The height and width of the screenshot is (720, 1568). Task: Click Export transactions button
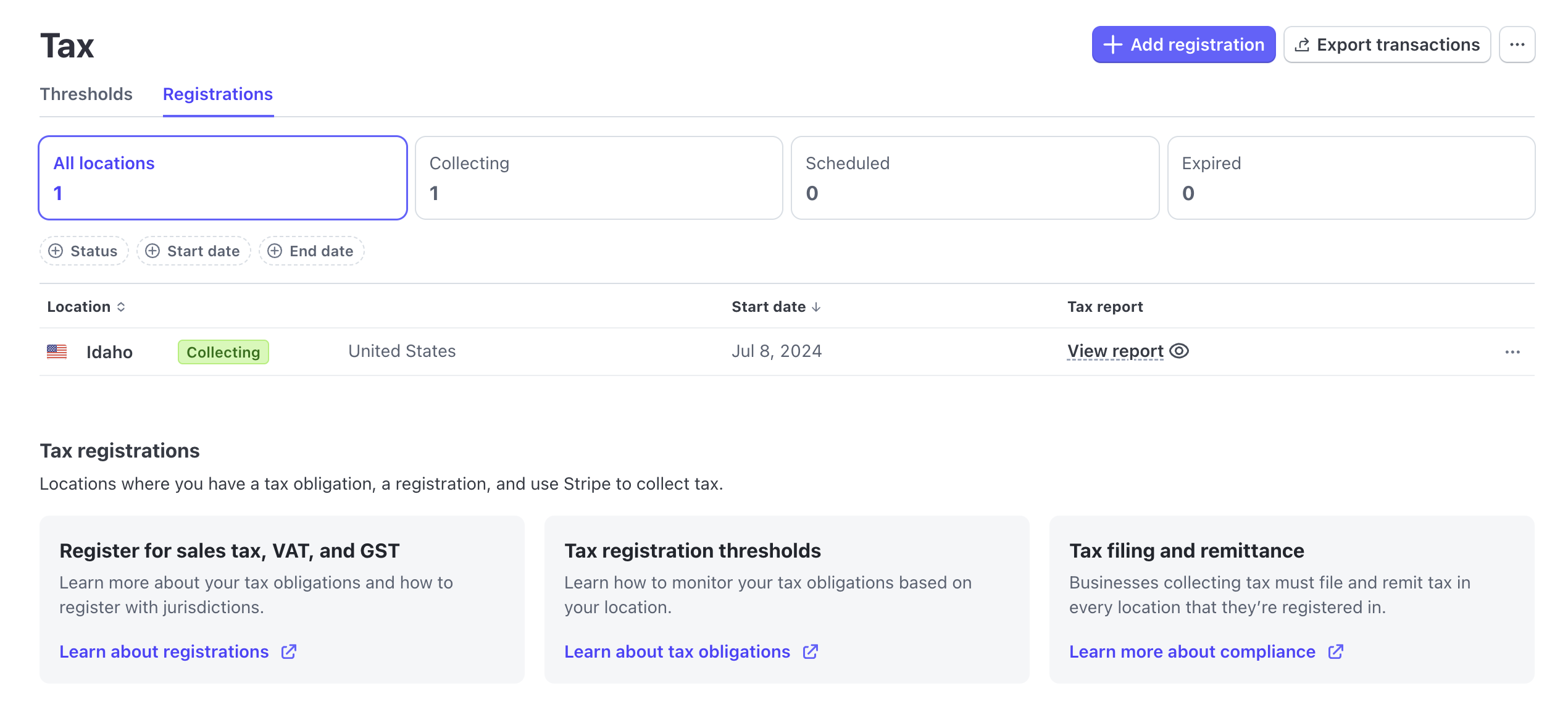pos(1387,44)
